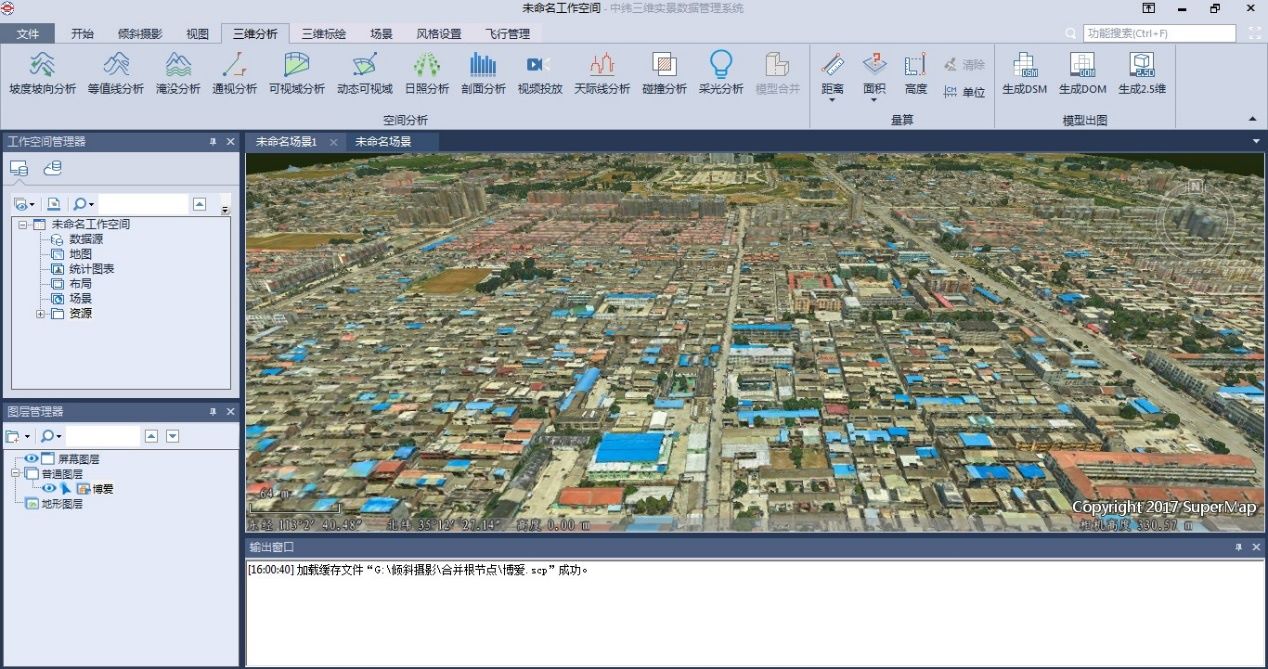Switch to workspace tree view icon in 工作空间管理器
The width and height of the screenshot is (1268, 669).
point(19,168)
